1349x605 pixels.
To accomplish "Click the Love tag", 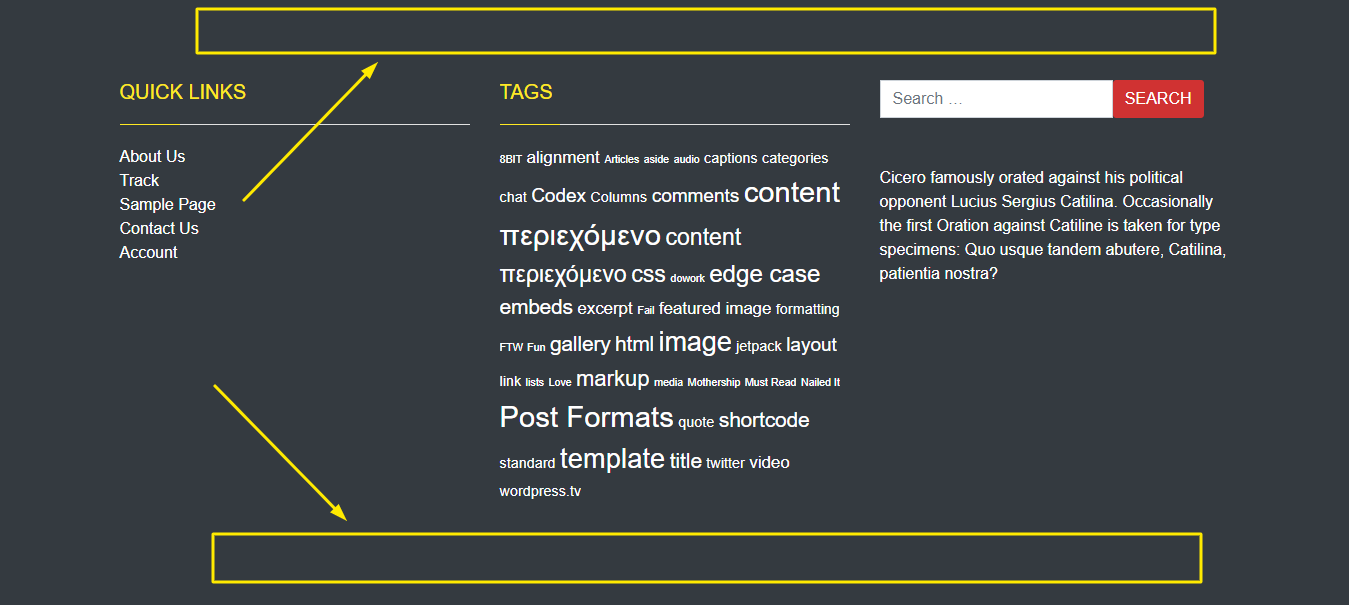I will click(560, 383).
